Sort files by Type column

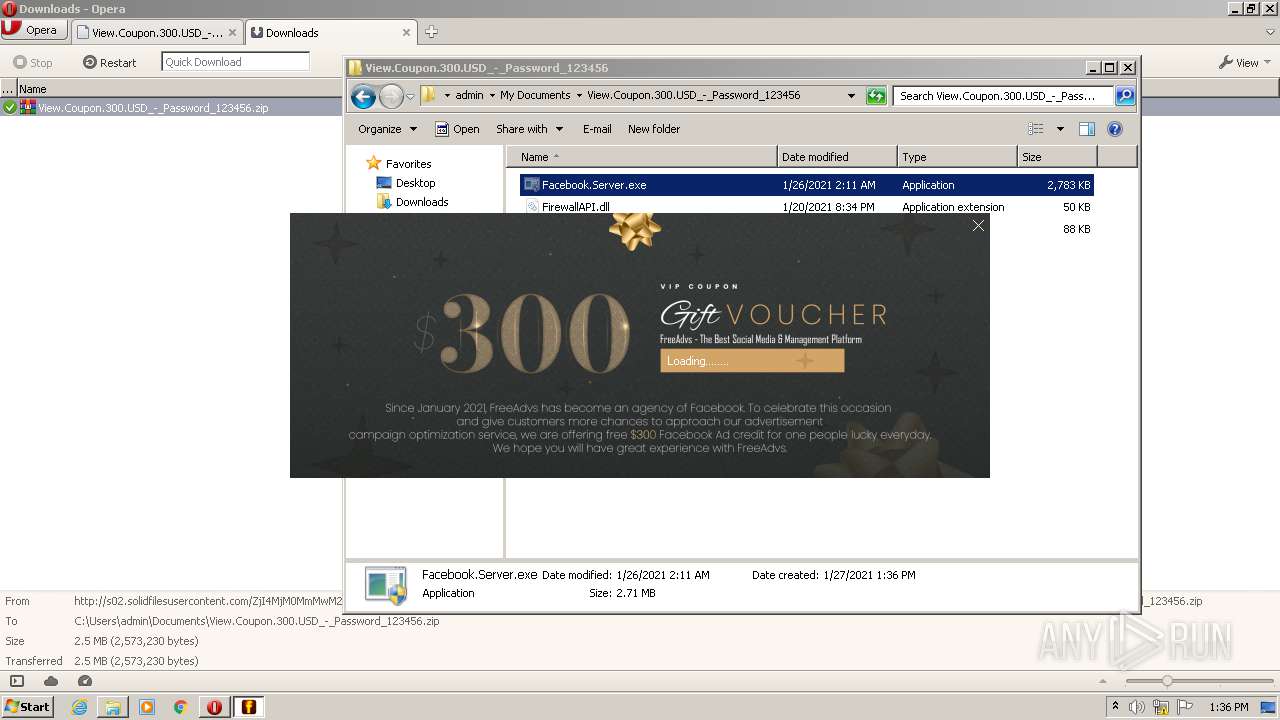click(x=957, y=157)
